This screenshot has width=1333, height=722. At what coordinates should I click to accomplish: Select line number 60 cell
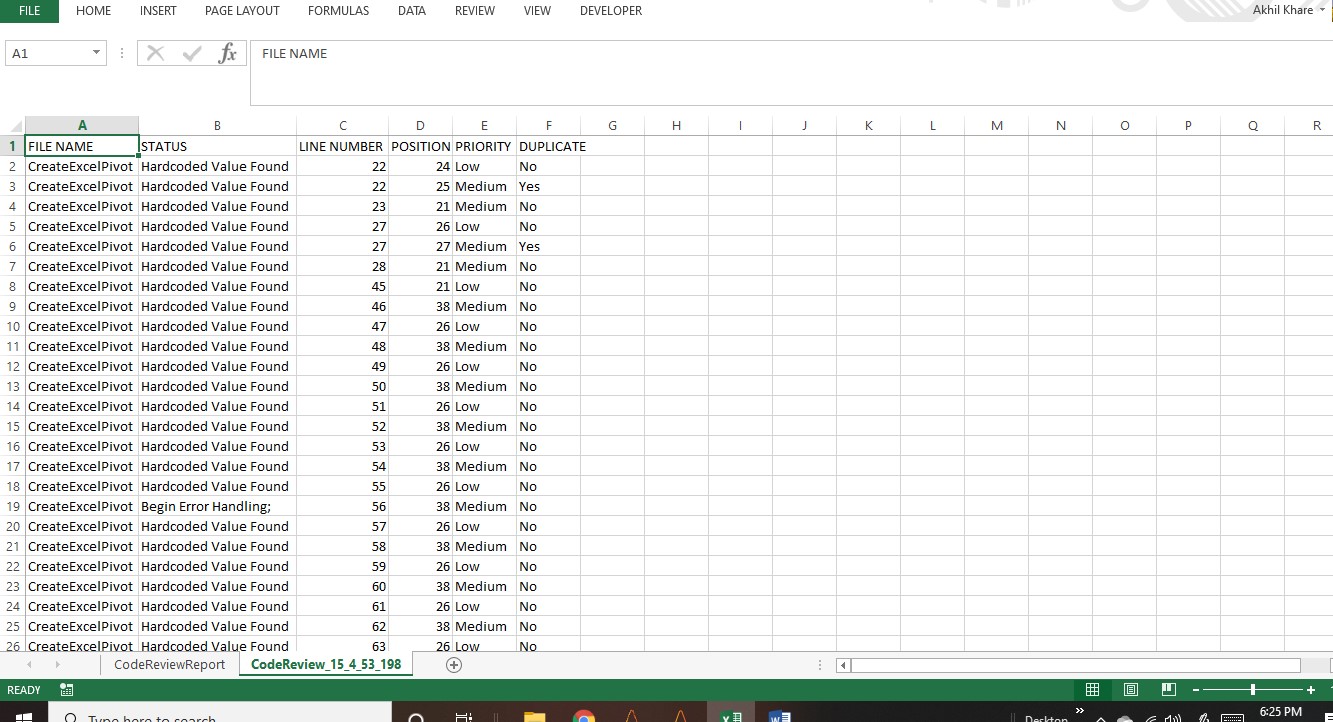[x=342, y=586]
